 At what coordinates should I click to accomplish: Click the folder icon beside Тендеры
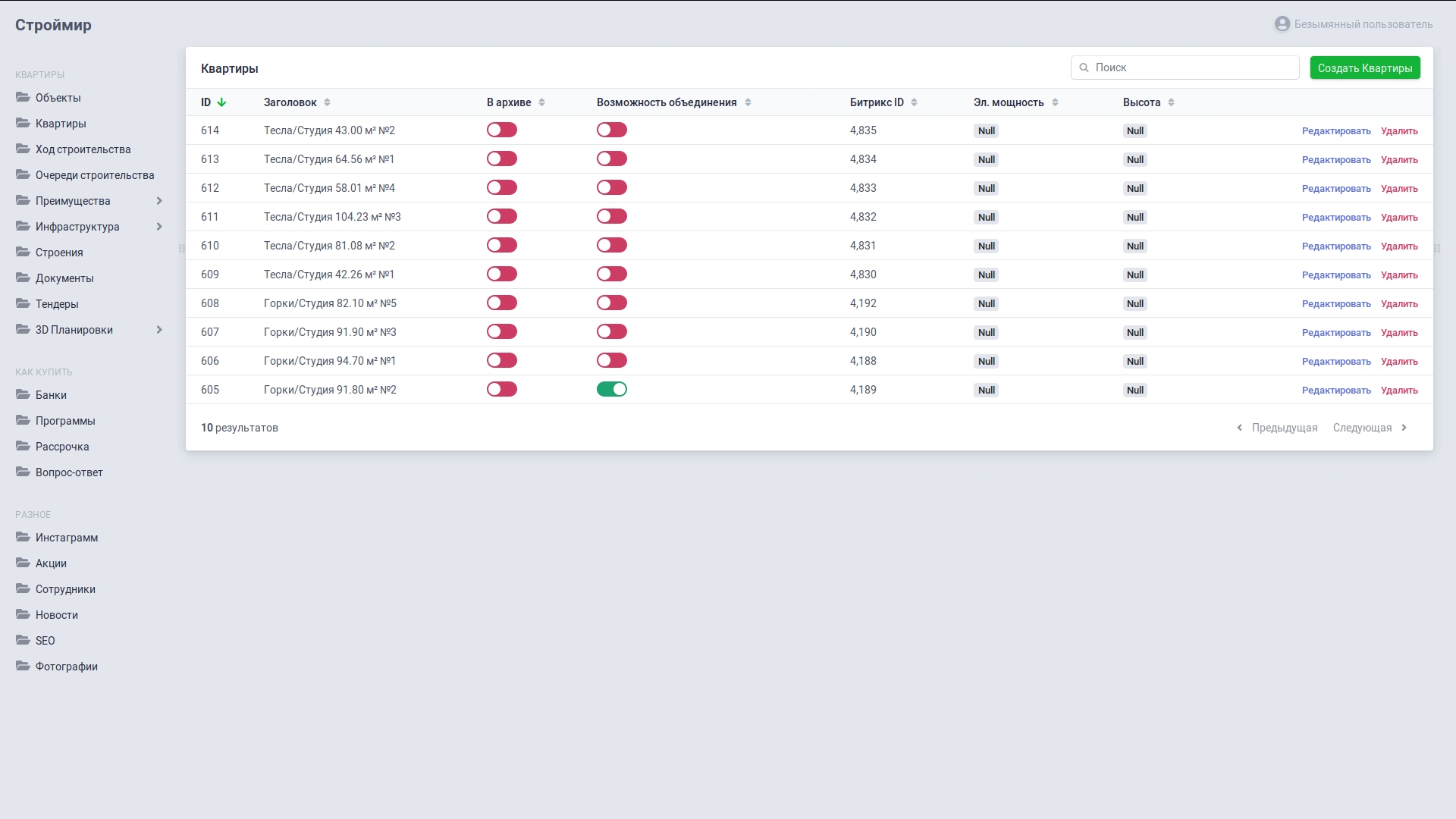pos(23,303)
